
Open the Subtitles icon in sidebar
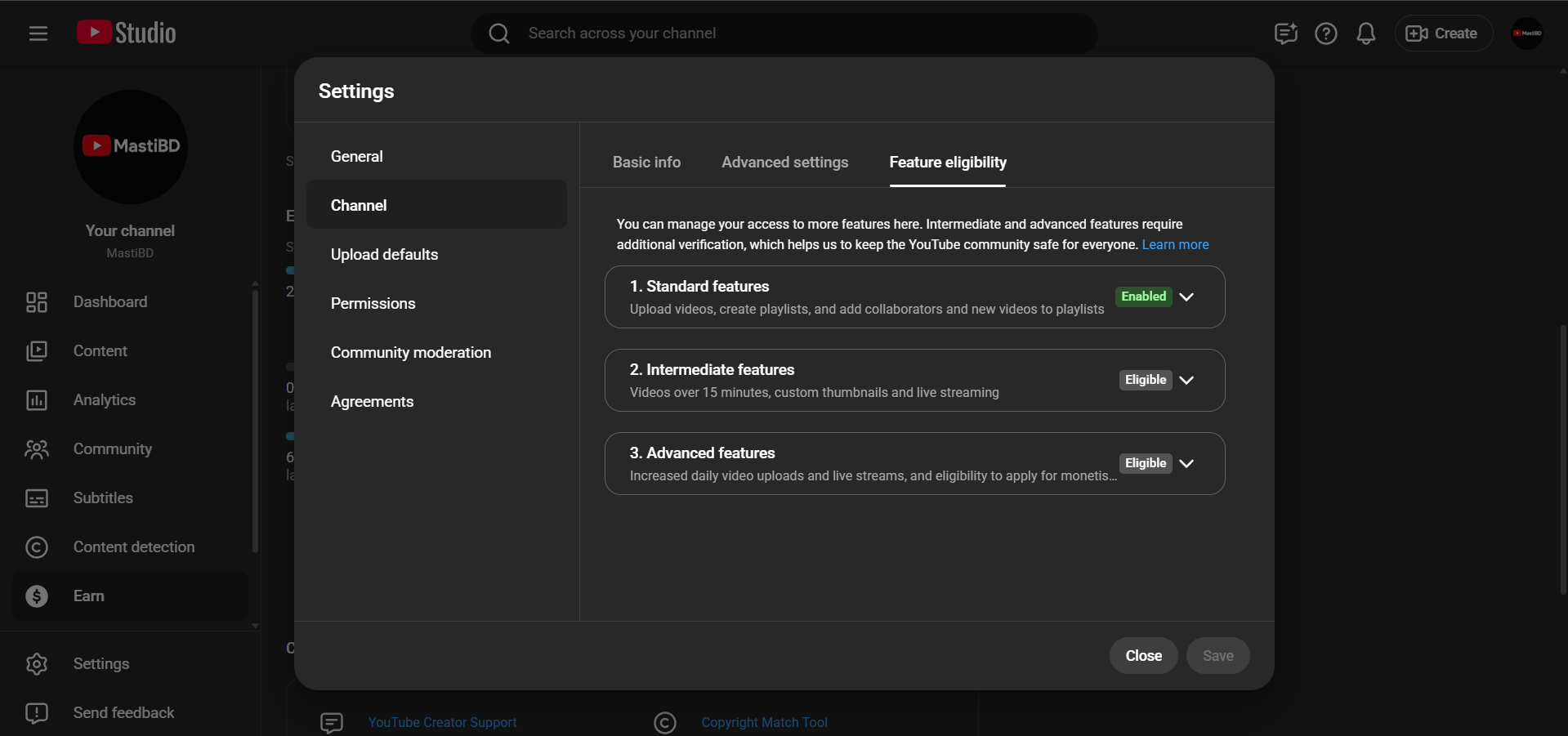[x=37, y=498]
